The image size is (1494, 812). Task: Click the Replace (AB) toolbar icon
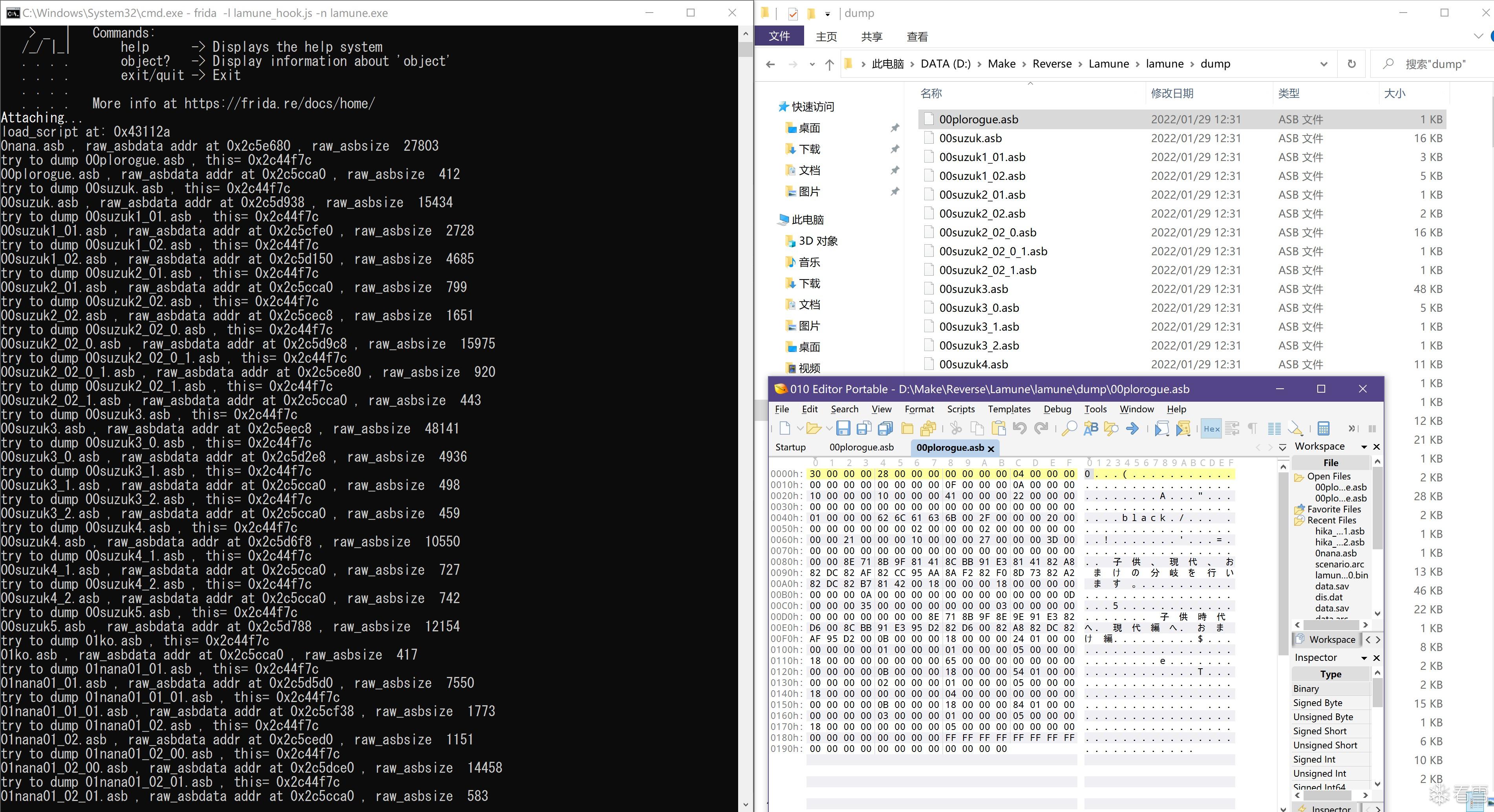pos(1091,429)
